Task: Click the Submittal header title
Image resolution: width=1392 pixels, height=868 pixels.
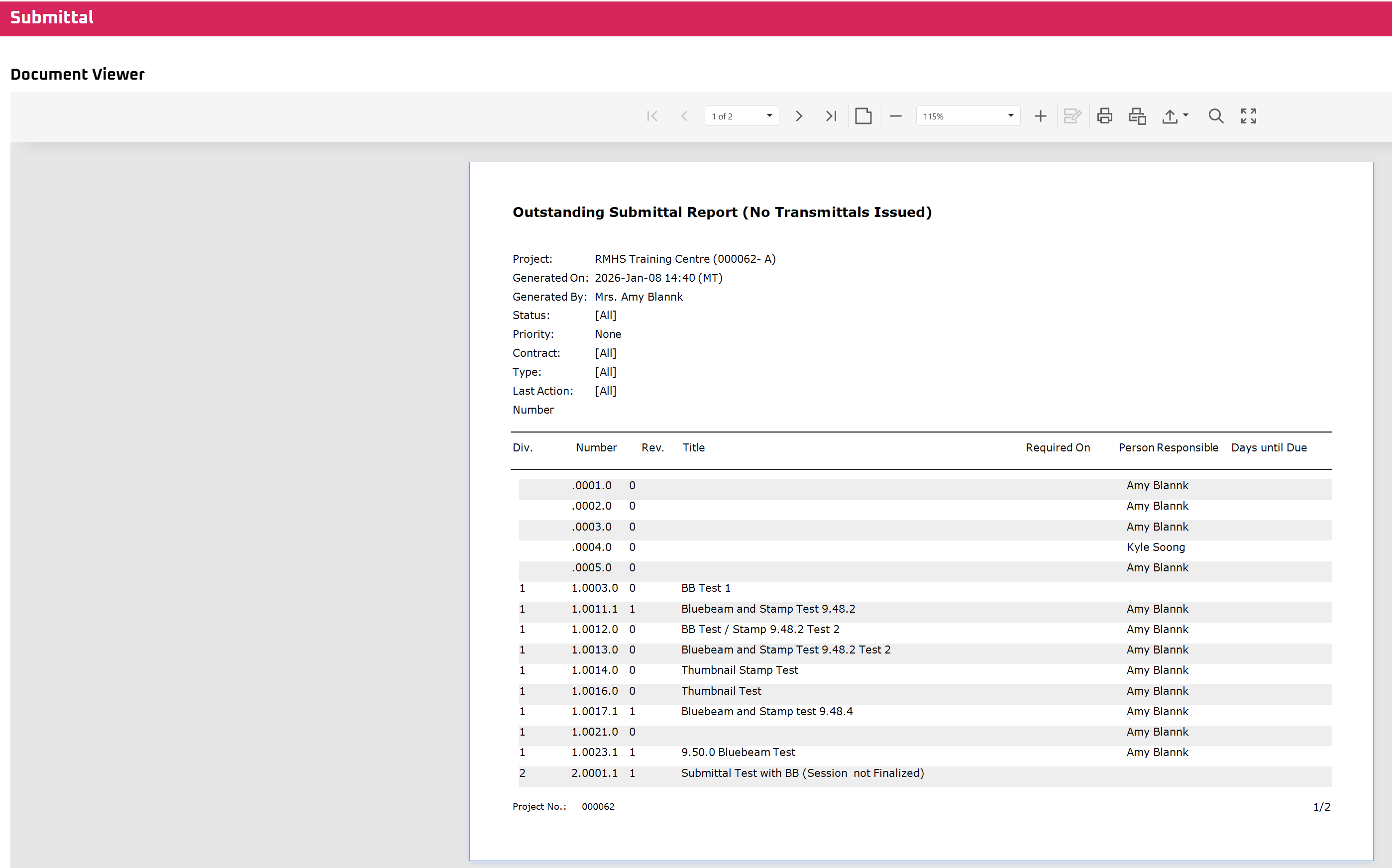Action: [x=52, y=17]
